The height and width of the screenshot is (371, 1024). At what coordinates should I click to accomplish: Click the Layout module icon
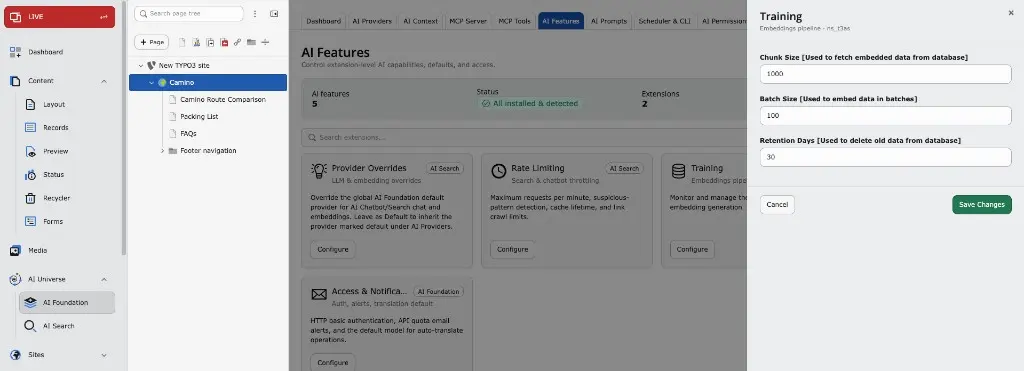30,105
